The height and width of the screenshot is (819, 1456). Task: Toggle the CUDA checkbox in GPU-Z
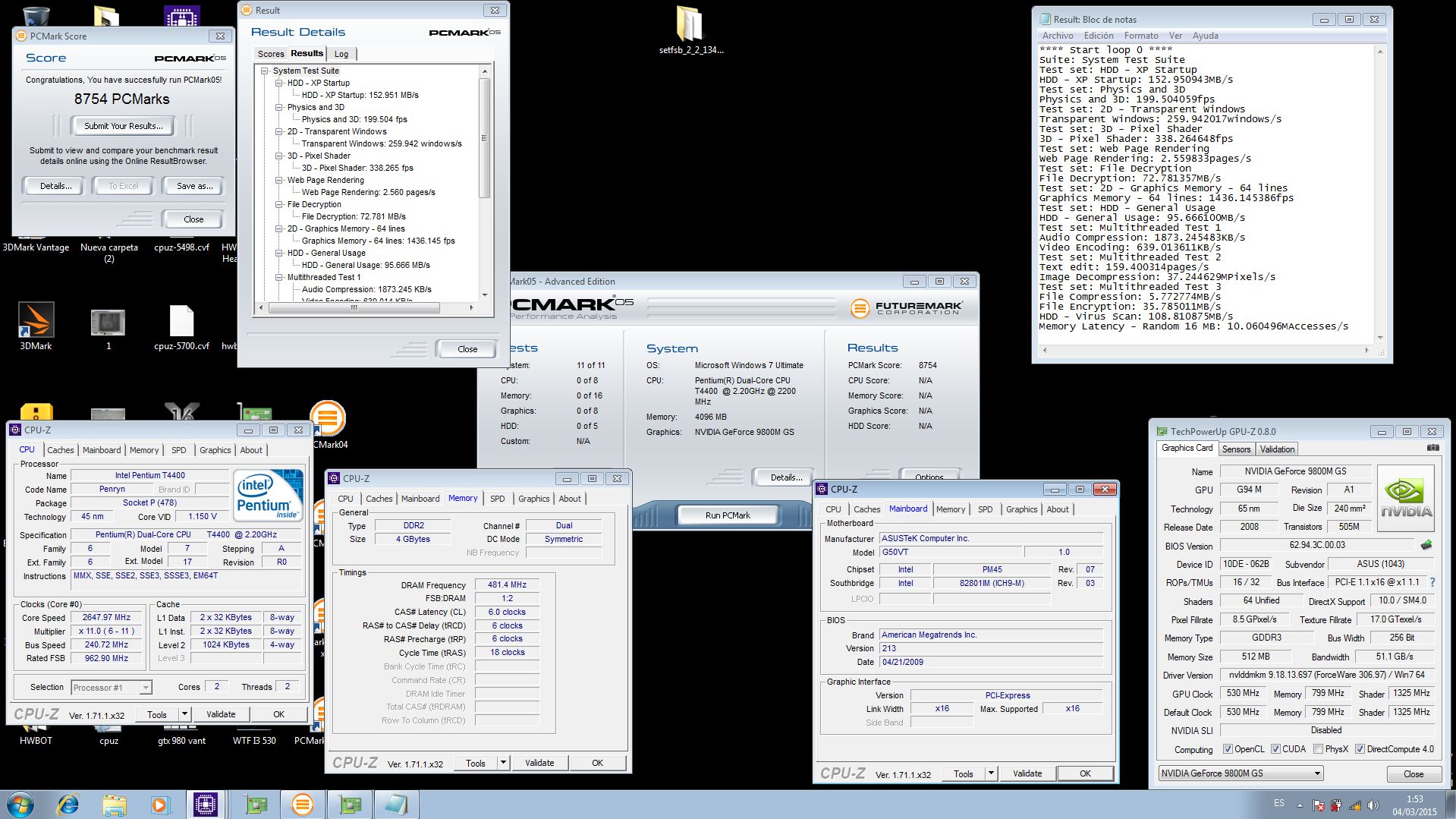tap(1275, 749)
